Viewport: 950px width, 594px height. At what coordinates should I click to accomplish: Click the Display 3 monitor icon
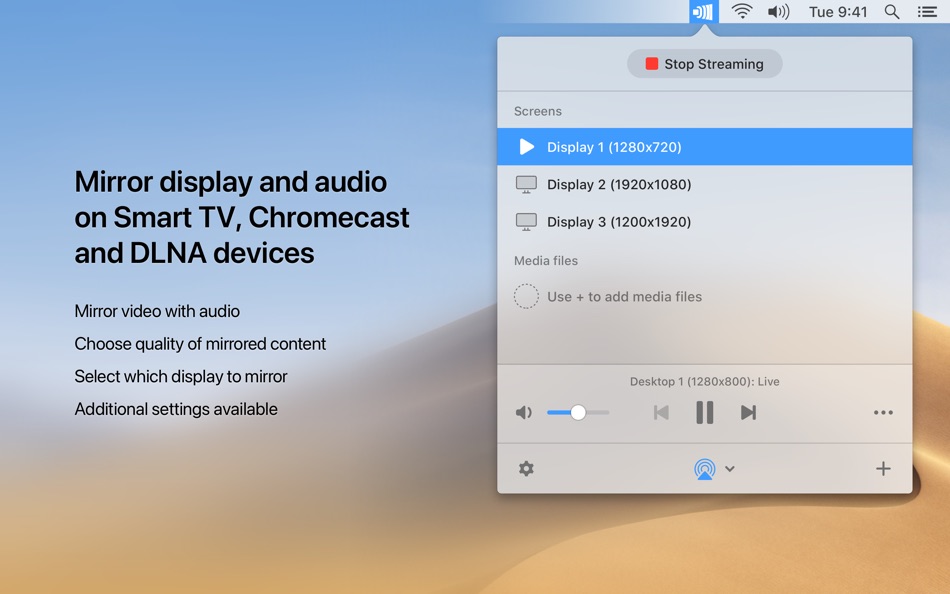pyautogui.click(x=526, y=221)
